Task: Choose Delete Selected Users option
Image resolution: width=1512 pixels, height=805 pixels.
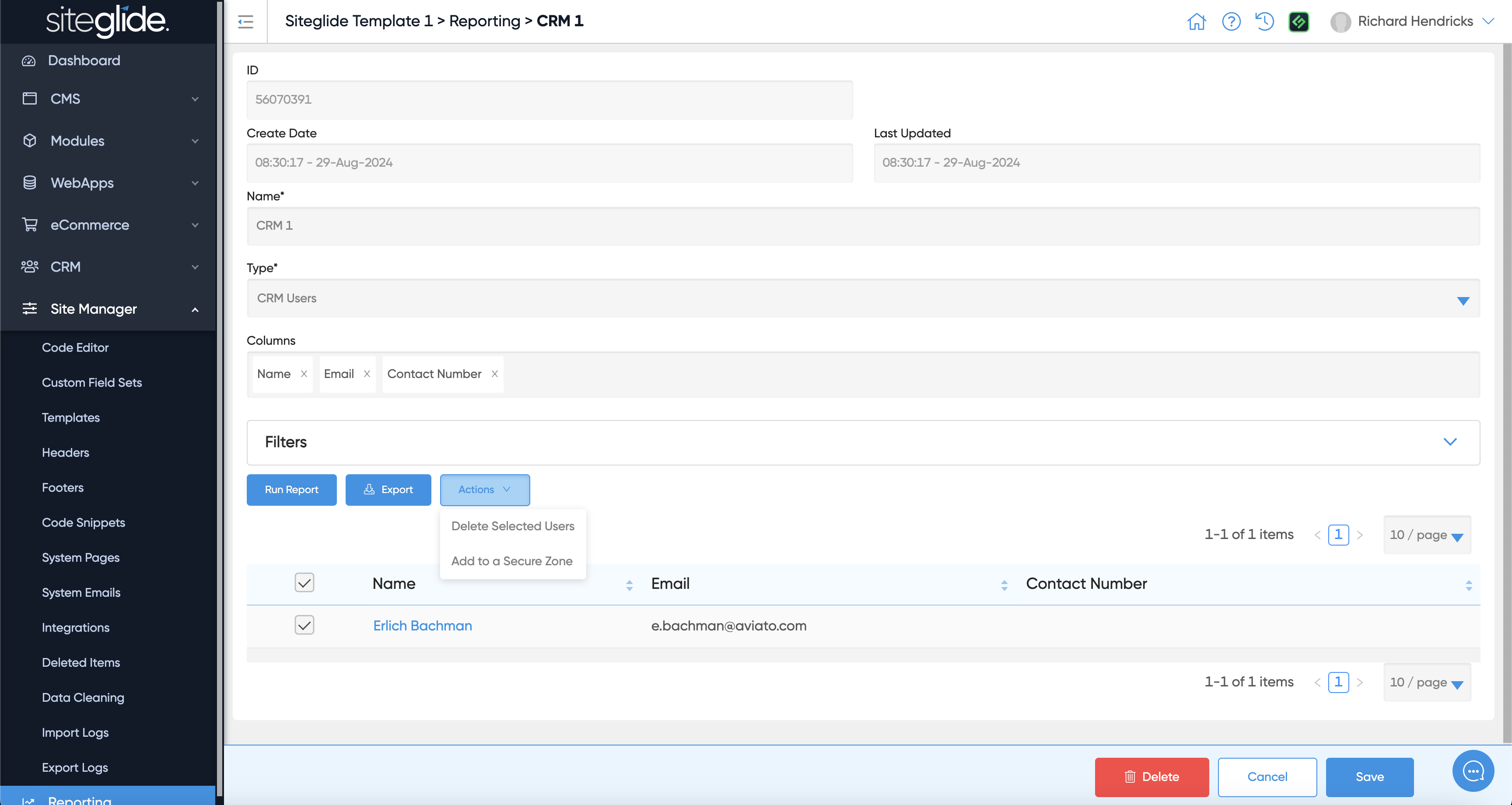Action: tap(512, 526)
